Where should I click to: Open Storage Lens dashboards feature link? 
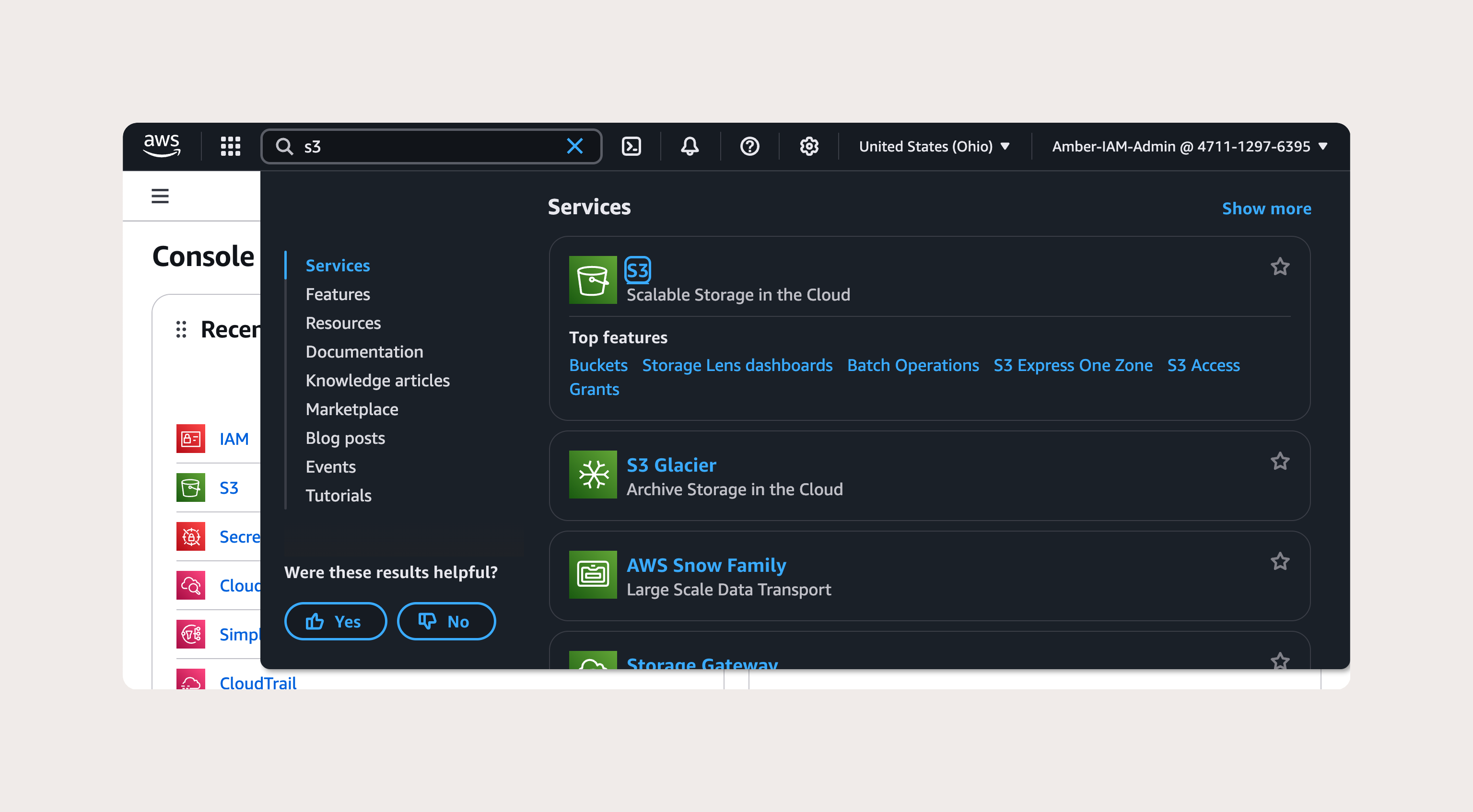click(737, 365)
